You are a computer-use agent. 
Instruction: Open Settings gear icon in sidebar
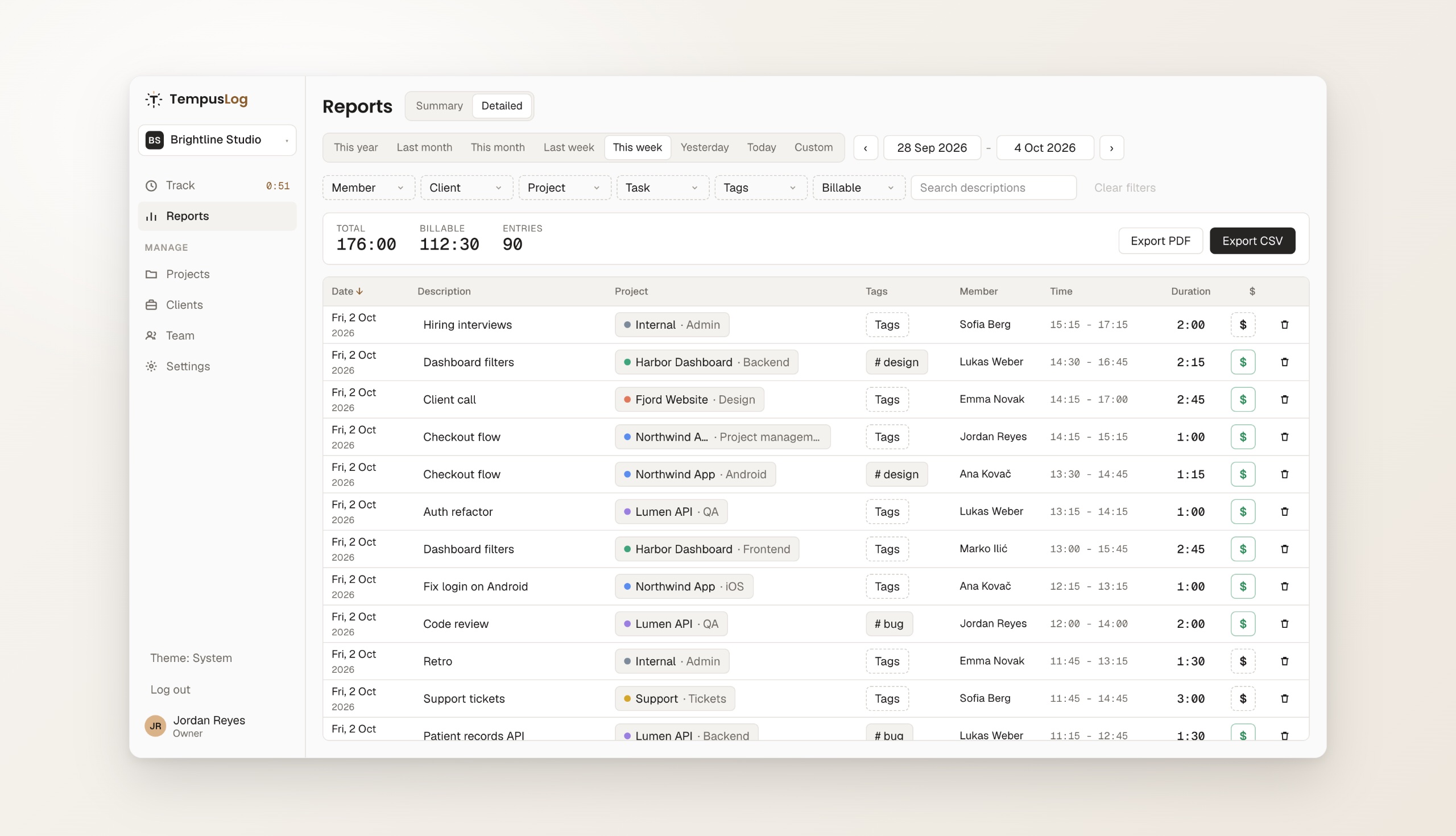151,366
